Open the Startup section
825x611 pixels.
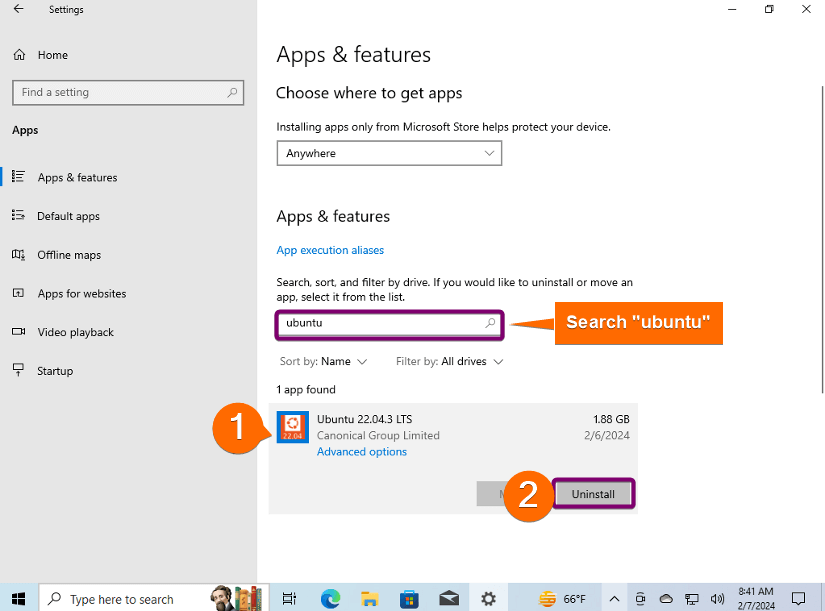coord(55,371)
